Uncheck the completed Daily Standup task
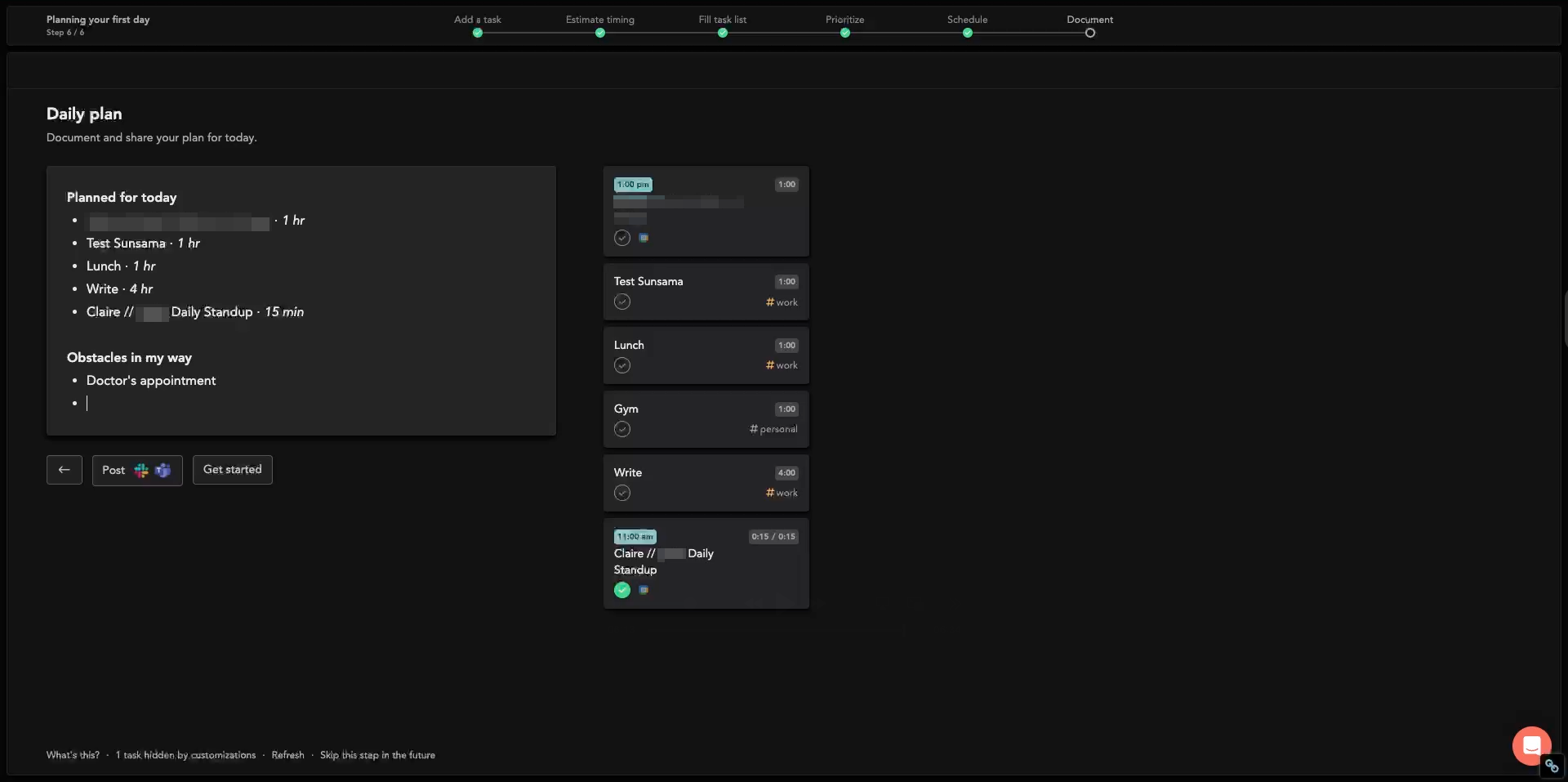 point(622,590)
